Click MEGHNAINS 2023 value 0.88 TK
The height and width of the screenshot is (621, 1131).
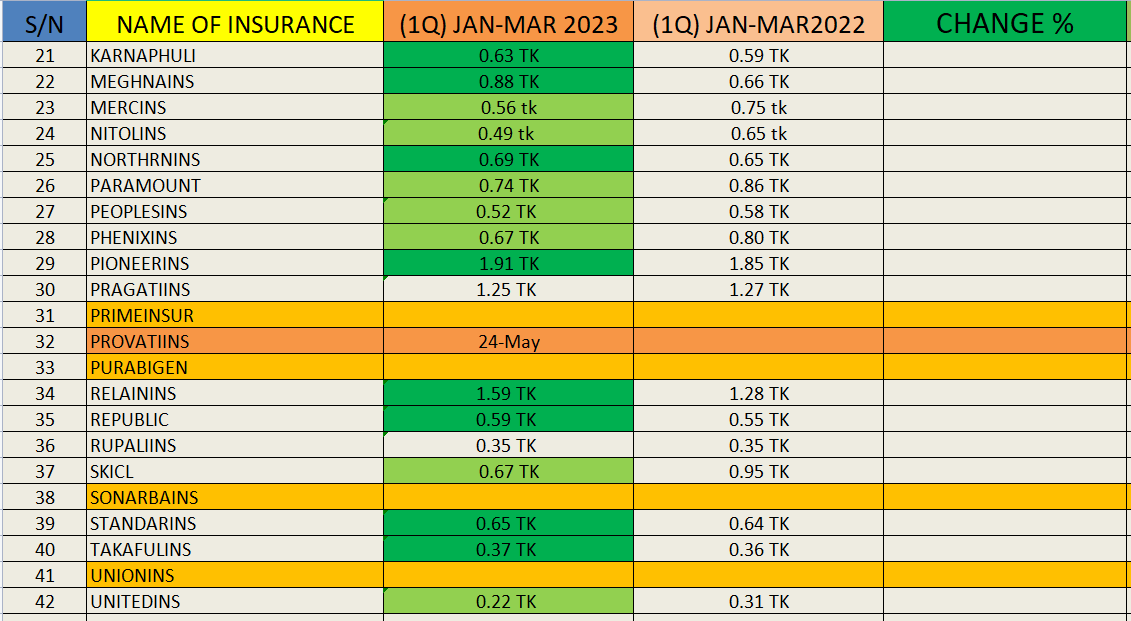coord(508,82)
